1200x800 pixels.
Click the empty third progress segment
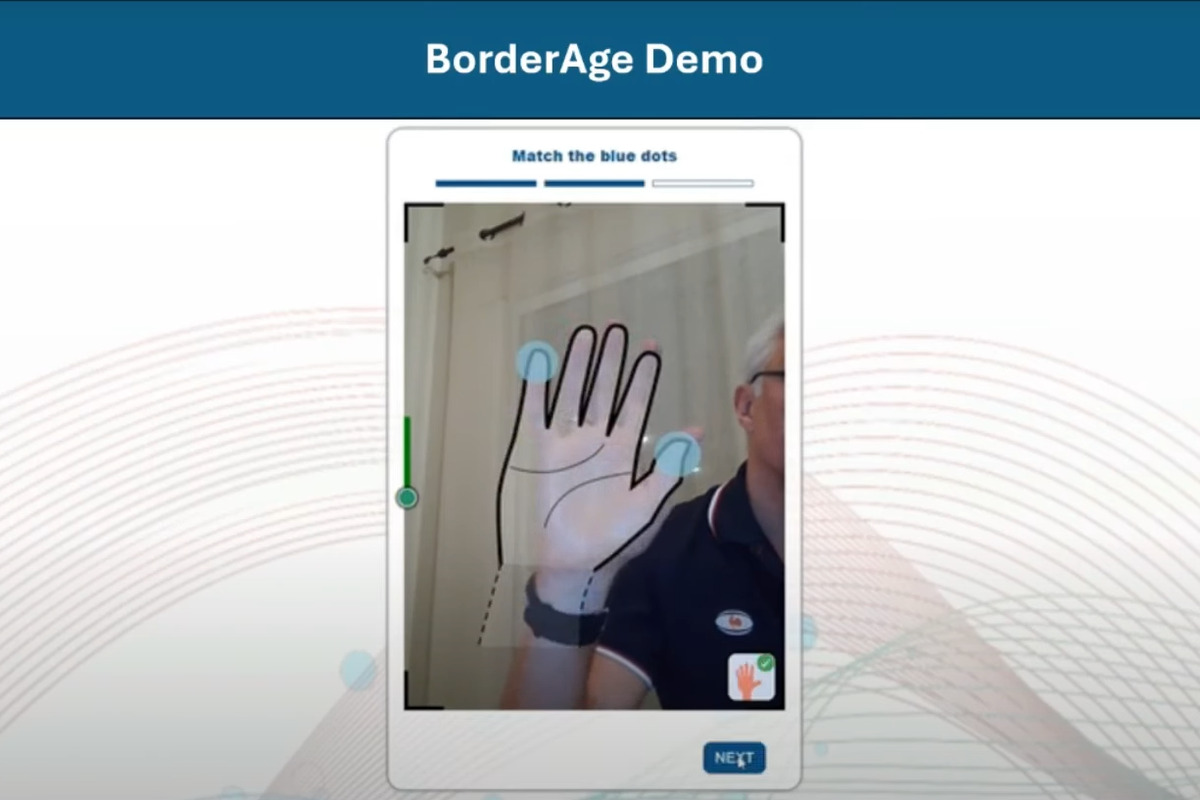[x=703, y=183]
